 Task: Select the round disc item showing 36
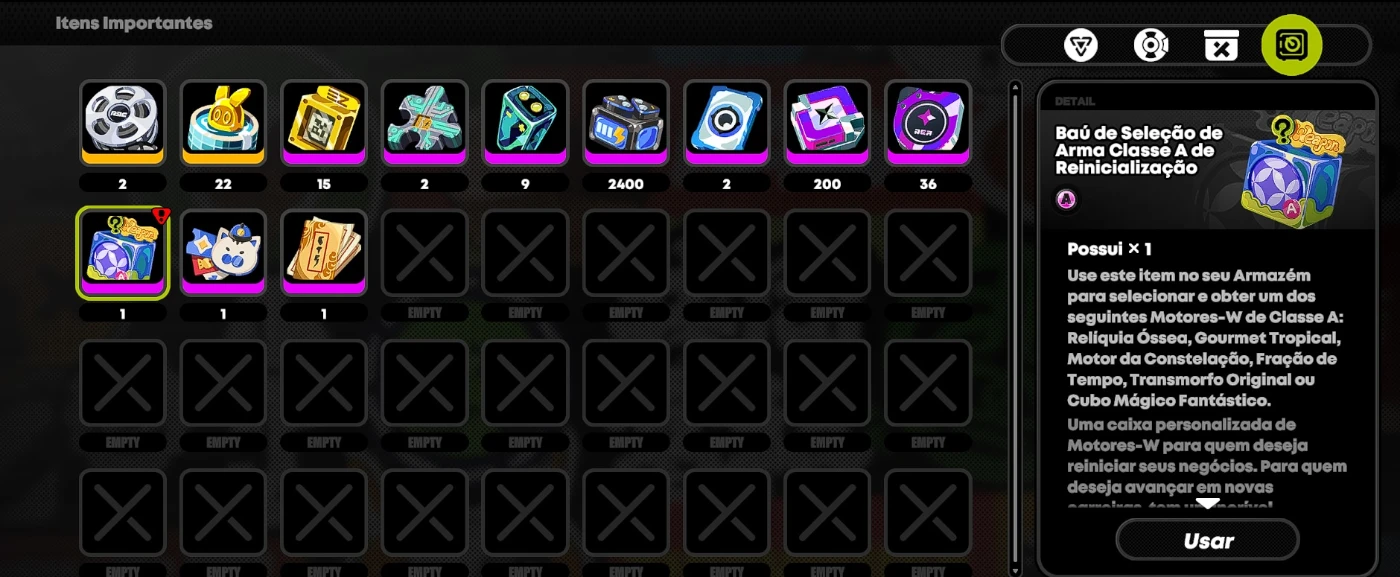[x=928, y=123]
